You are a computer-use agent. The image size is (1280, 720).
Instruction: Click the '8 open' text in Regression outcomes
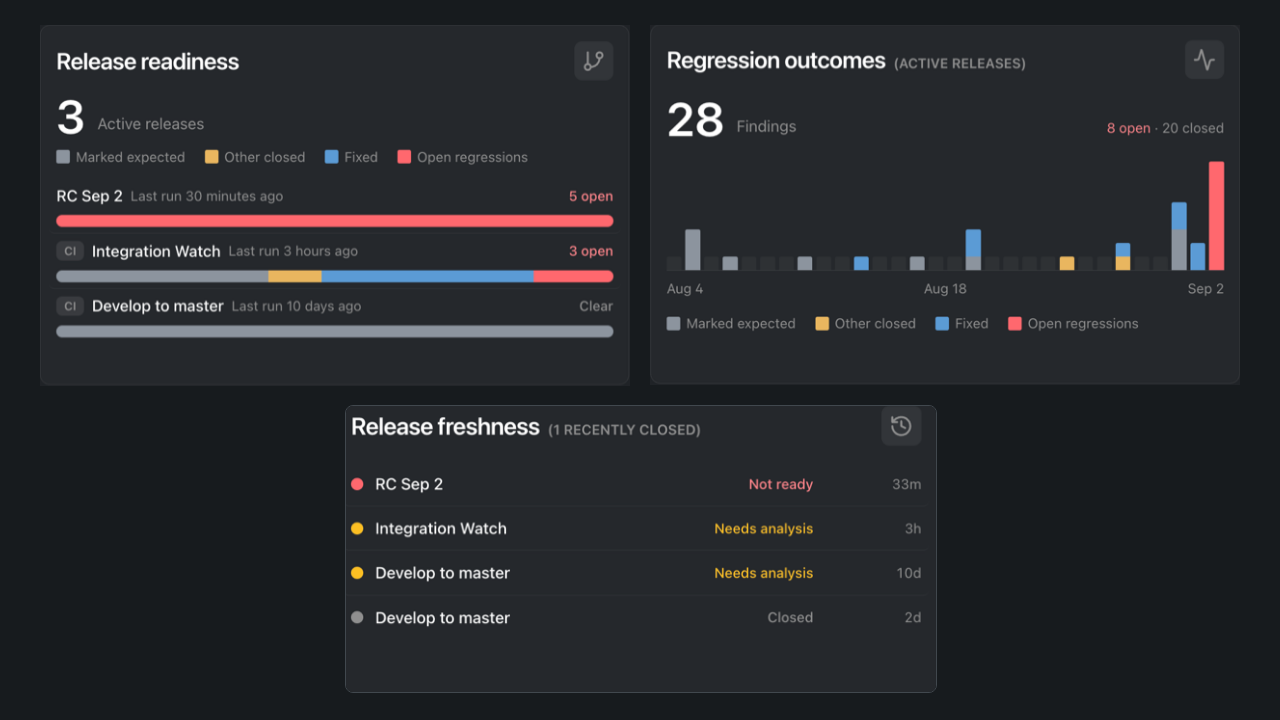(x=1128, y=128)
